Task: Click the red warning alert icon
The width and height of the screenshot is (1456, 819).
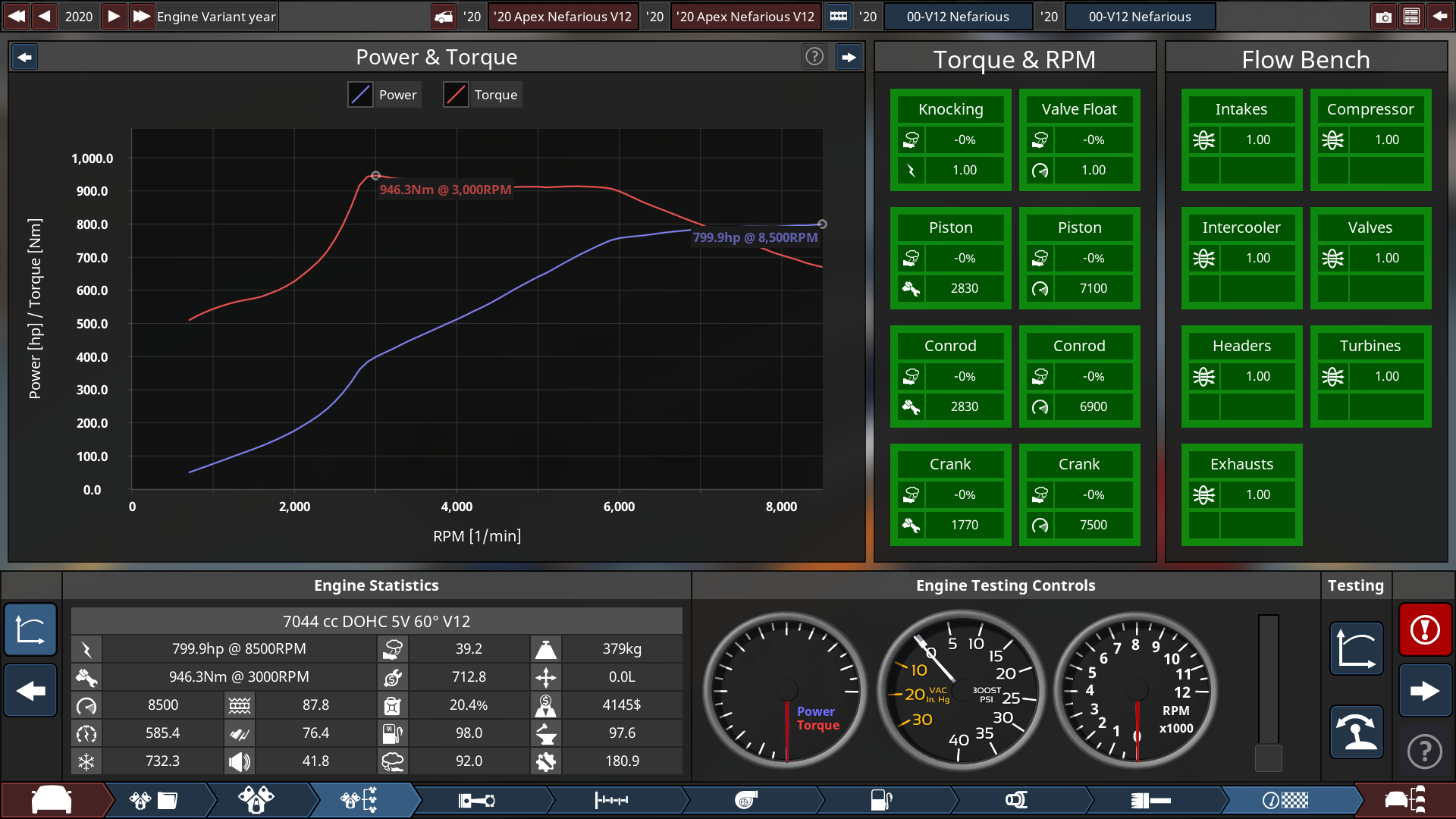Action: [1425, 629]
